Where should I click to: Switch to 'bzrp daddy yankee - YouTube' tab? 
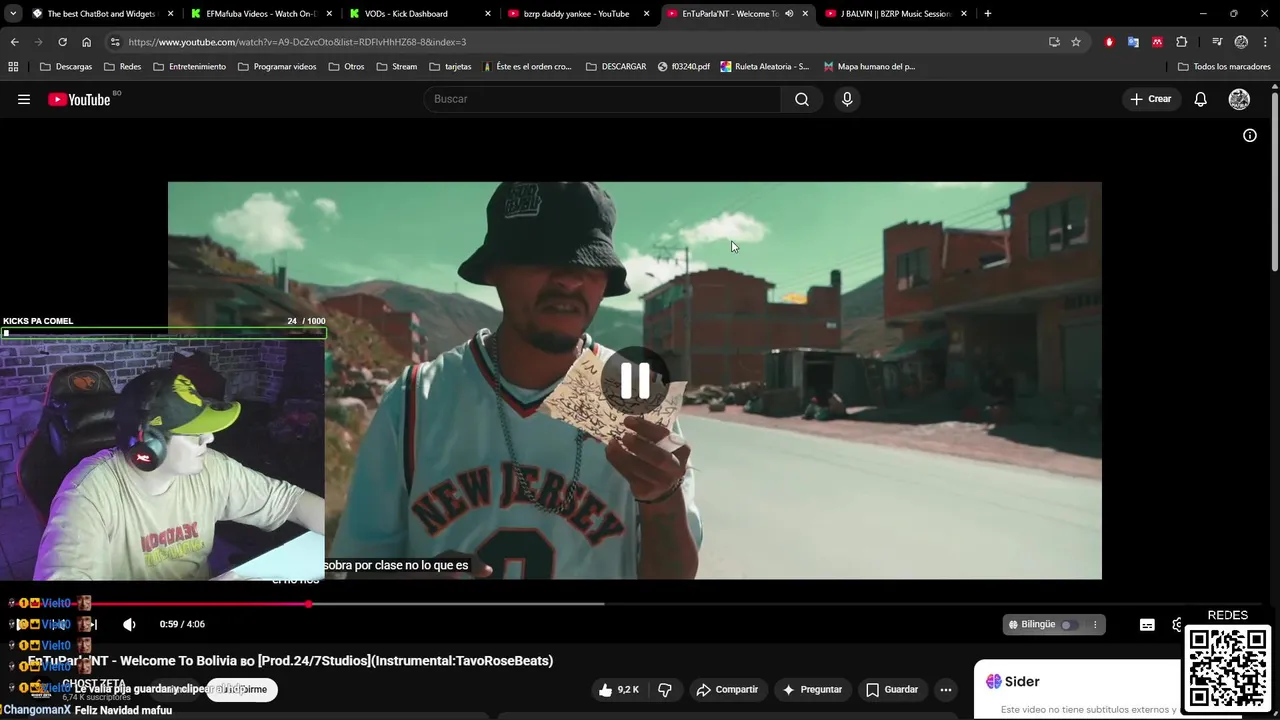580,14
